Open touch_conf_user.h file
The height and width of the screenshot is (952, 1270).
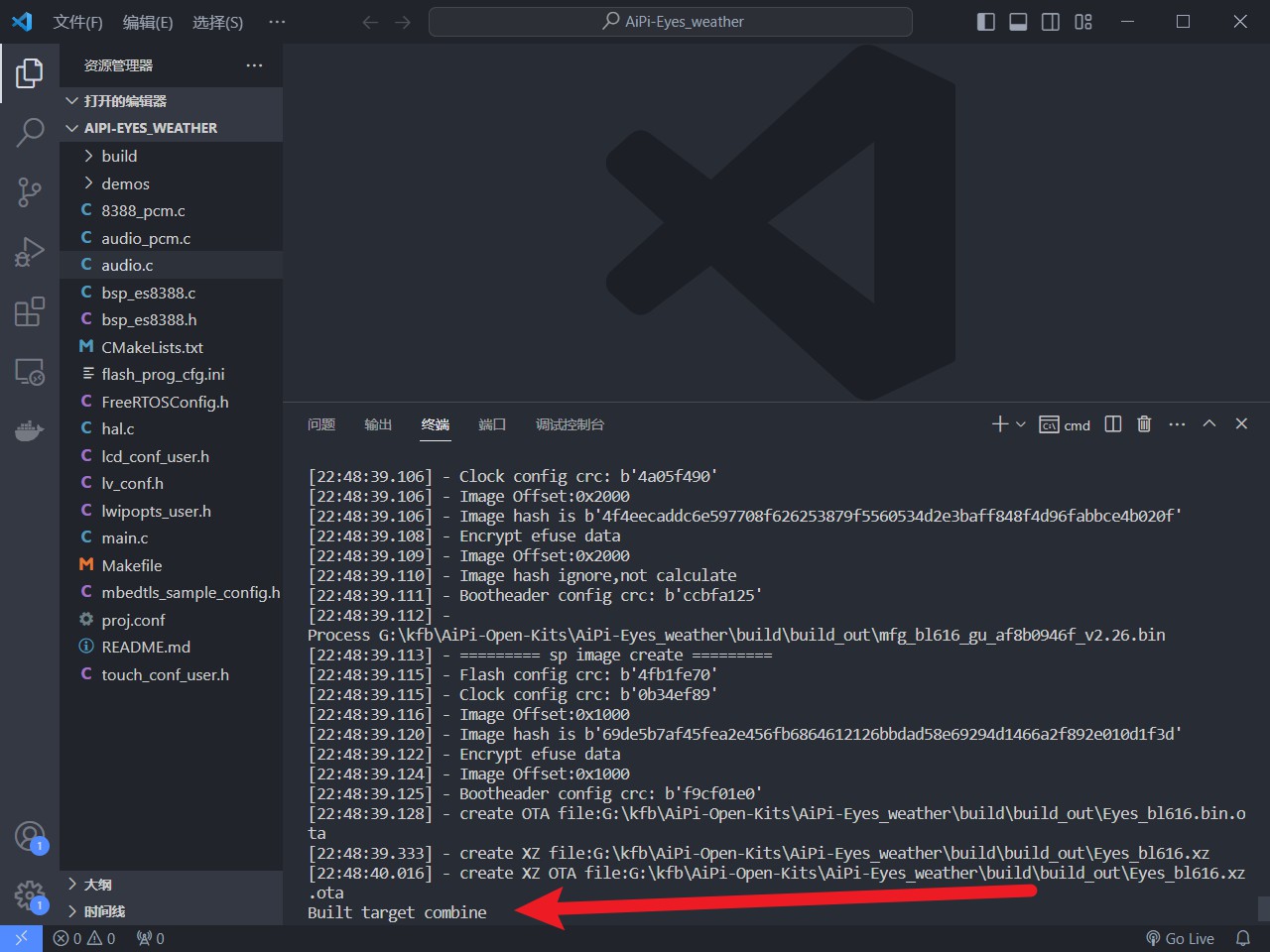(171, 674)
